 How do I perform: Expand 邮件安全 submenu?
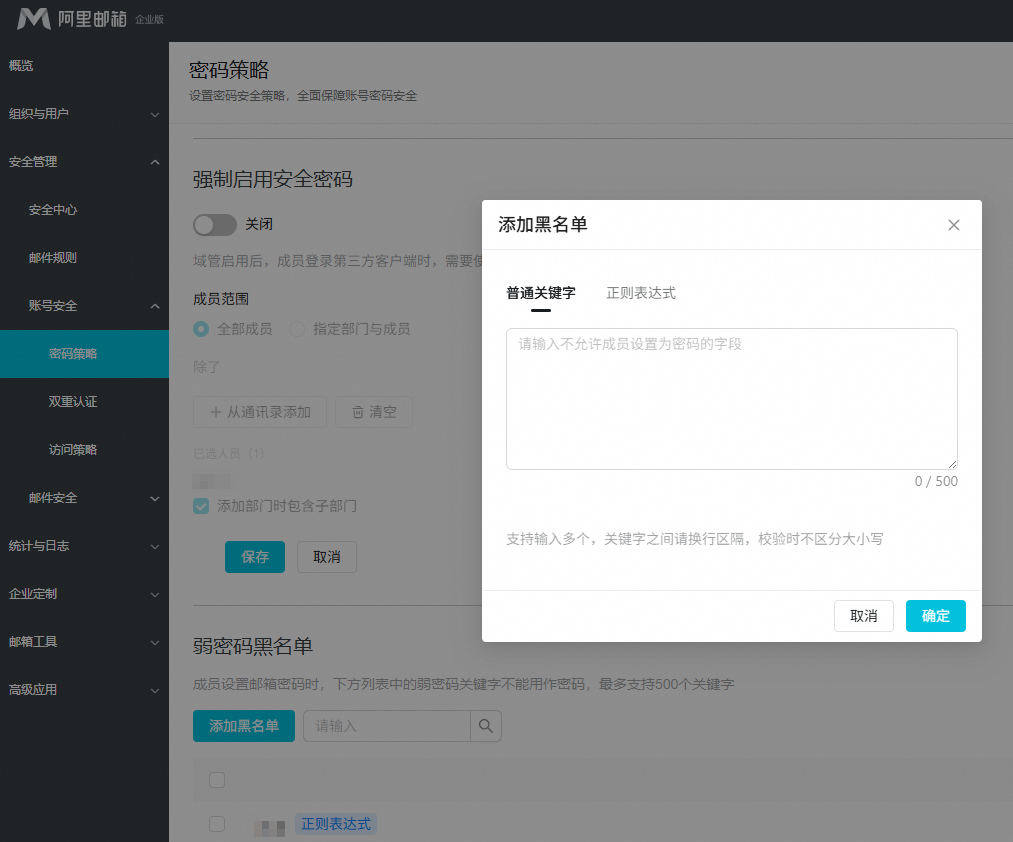pyautogui.click(x=84, y=498)
